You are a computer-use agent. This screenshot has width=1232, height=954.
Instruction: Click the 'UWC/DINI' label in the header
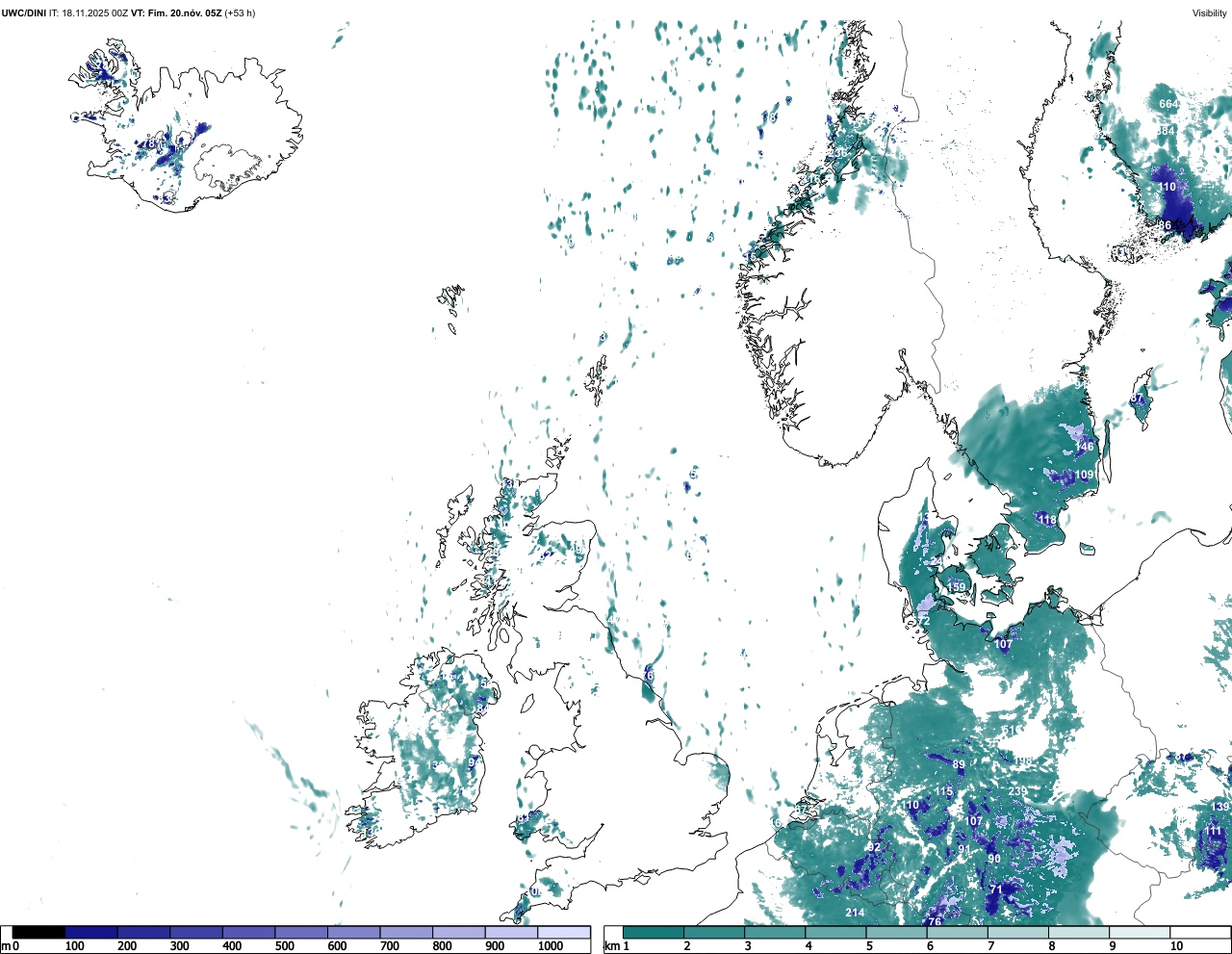pyautogui.click(x=23, y=13)
